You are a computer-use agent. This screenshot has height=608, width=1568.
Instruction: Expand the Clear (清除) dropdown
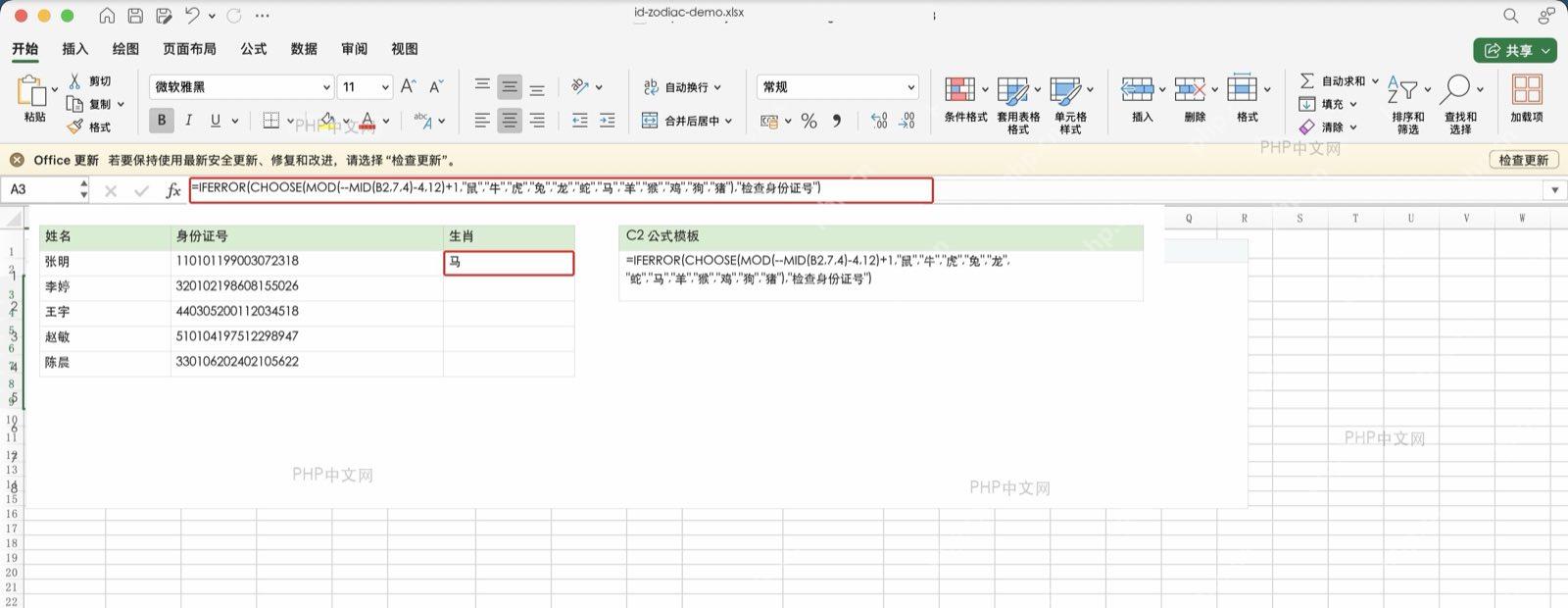coord(1353,127)
